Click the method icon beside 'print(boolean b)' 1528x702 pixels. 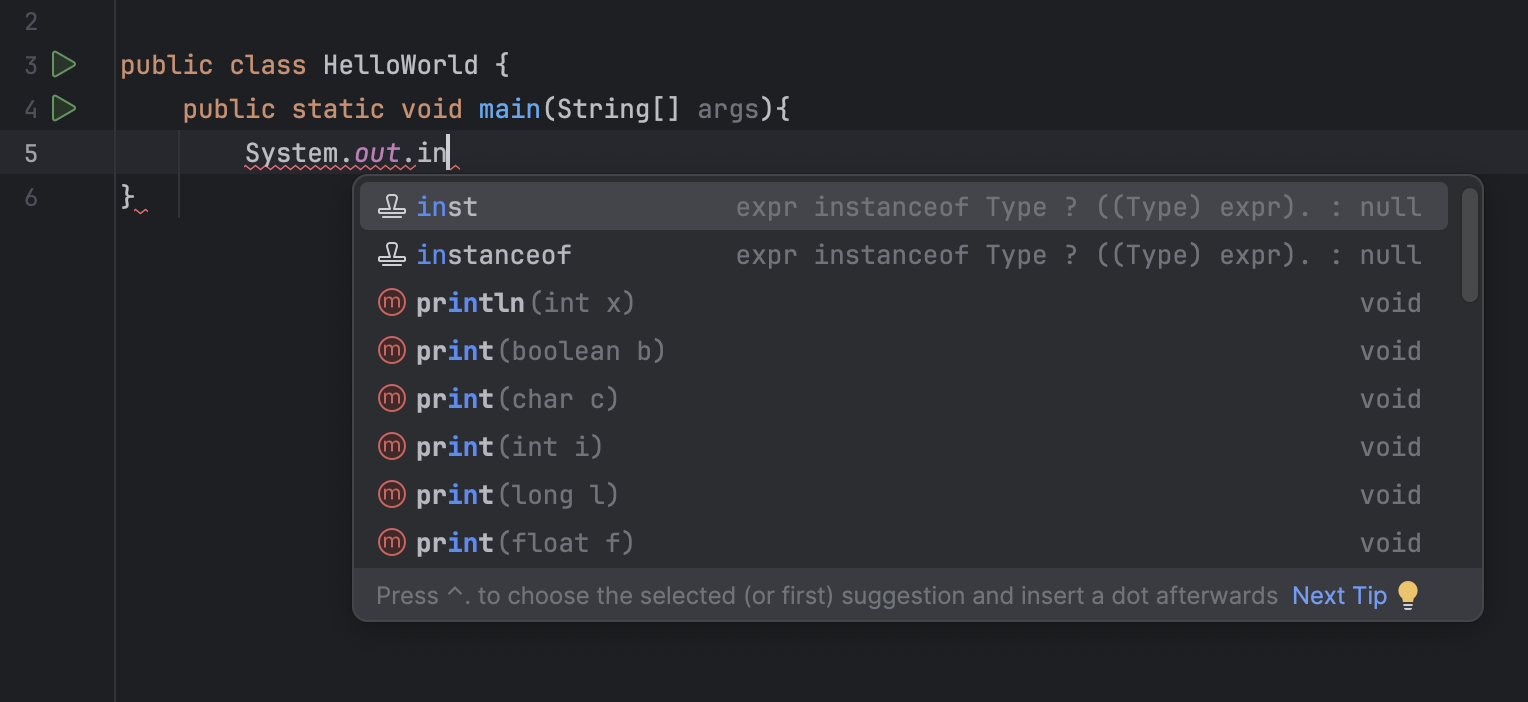click(x=391, y=350)
